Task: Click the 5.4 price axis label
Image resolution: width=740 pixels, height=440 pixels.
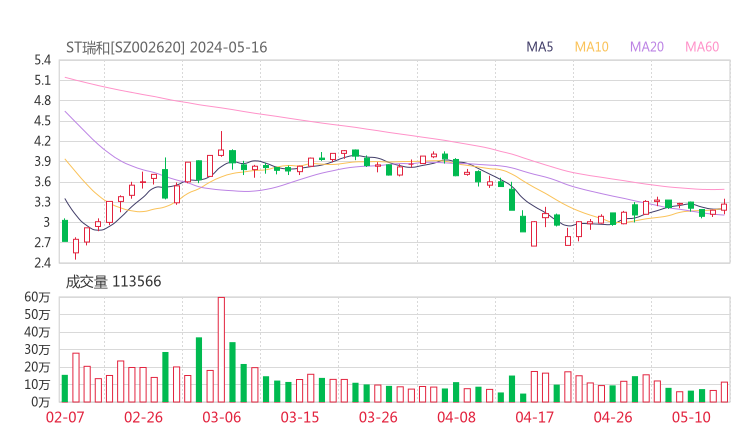Action: coord(42,60)
